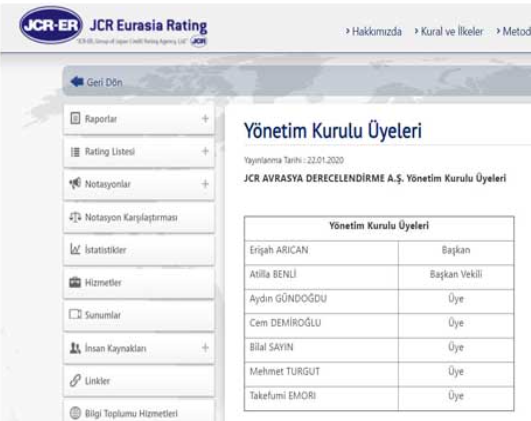Expand İnsan Kaynakları plus sign
Viewport: 531px width, 421px height.
pos(205,348)
